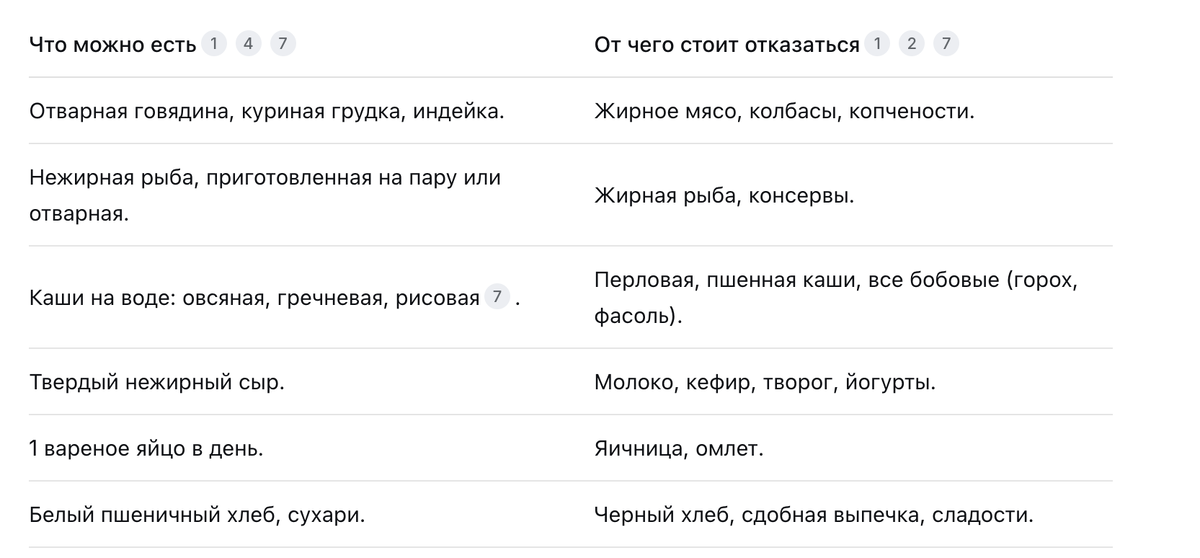The height and width of the screenshot is (558, 1200).
Task: Click the "От чего стоит отказаться" column header
Action: (x=727, y=45)
